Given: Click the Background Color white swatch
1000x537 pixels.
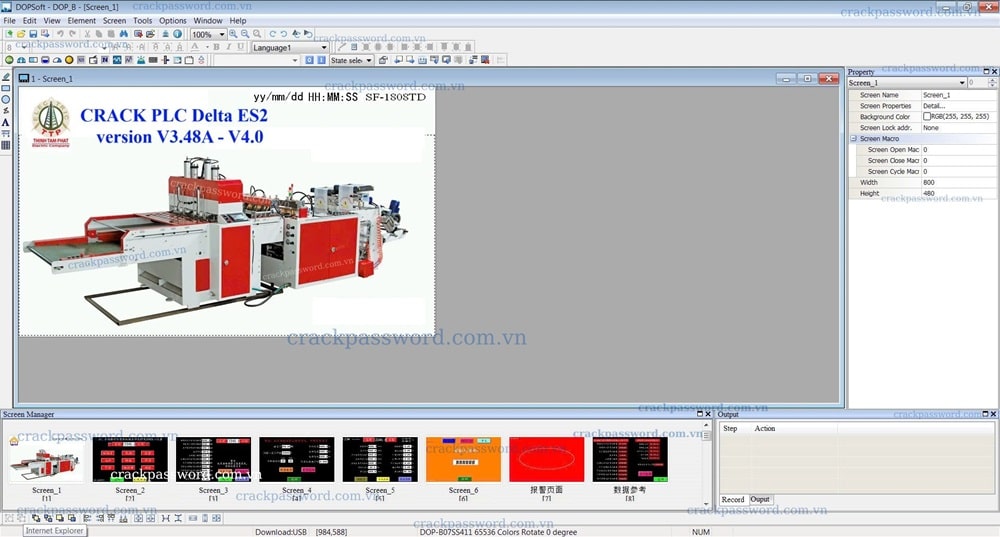Looking at the screenshot, I should coord(927,117).
